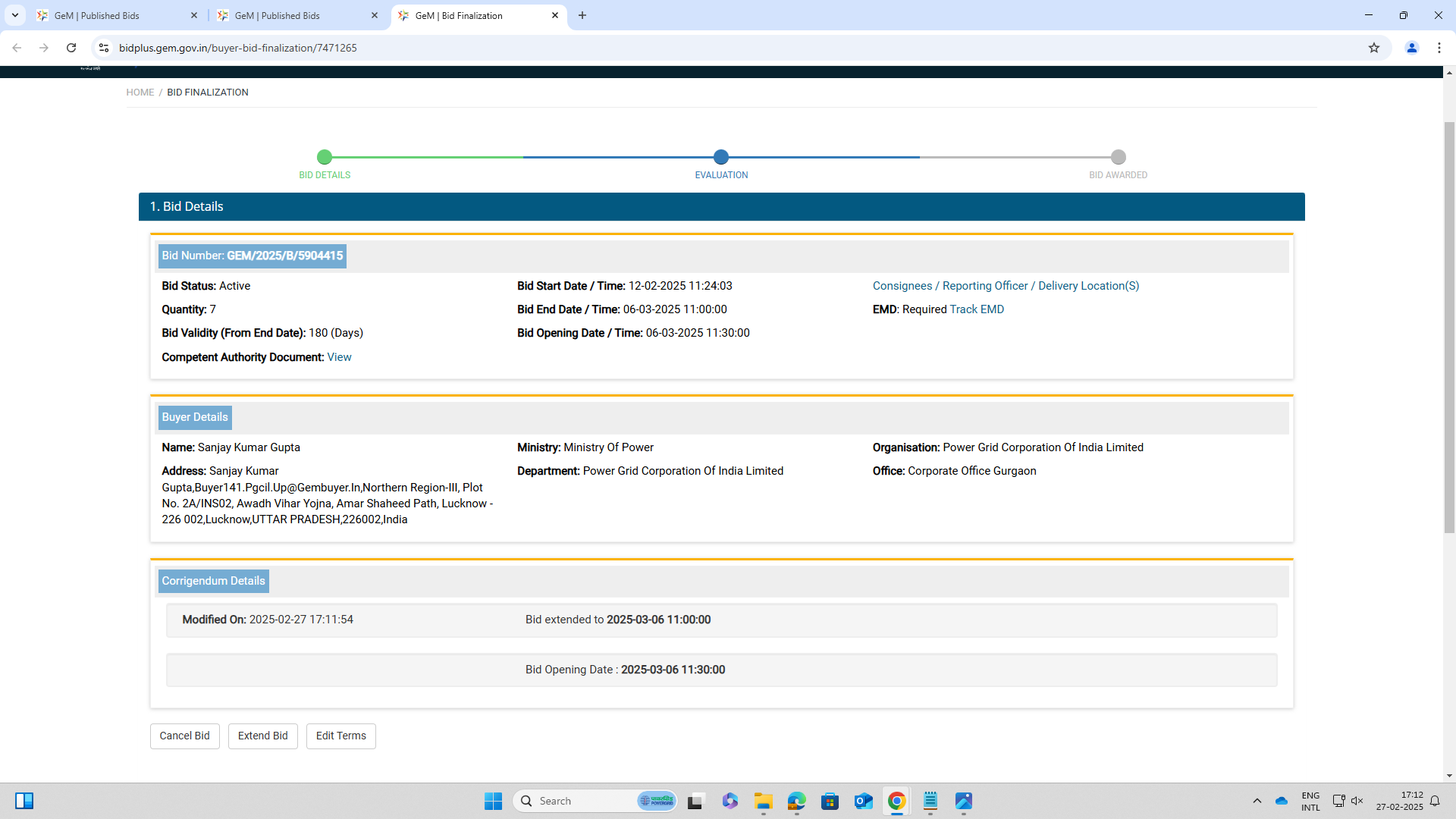The image size is (1456, 819).
Task: Close the GeM Bid Finalization tab
Action: [555, 15]
